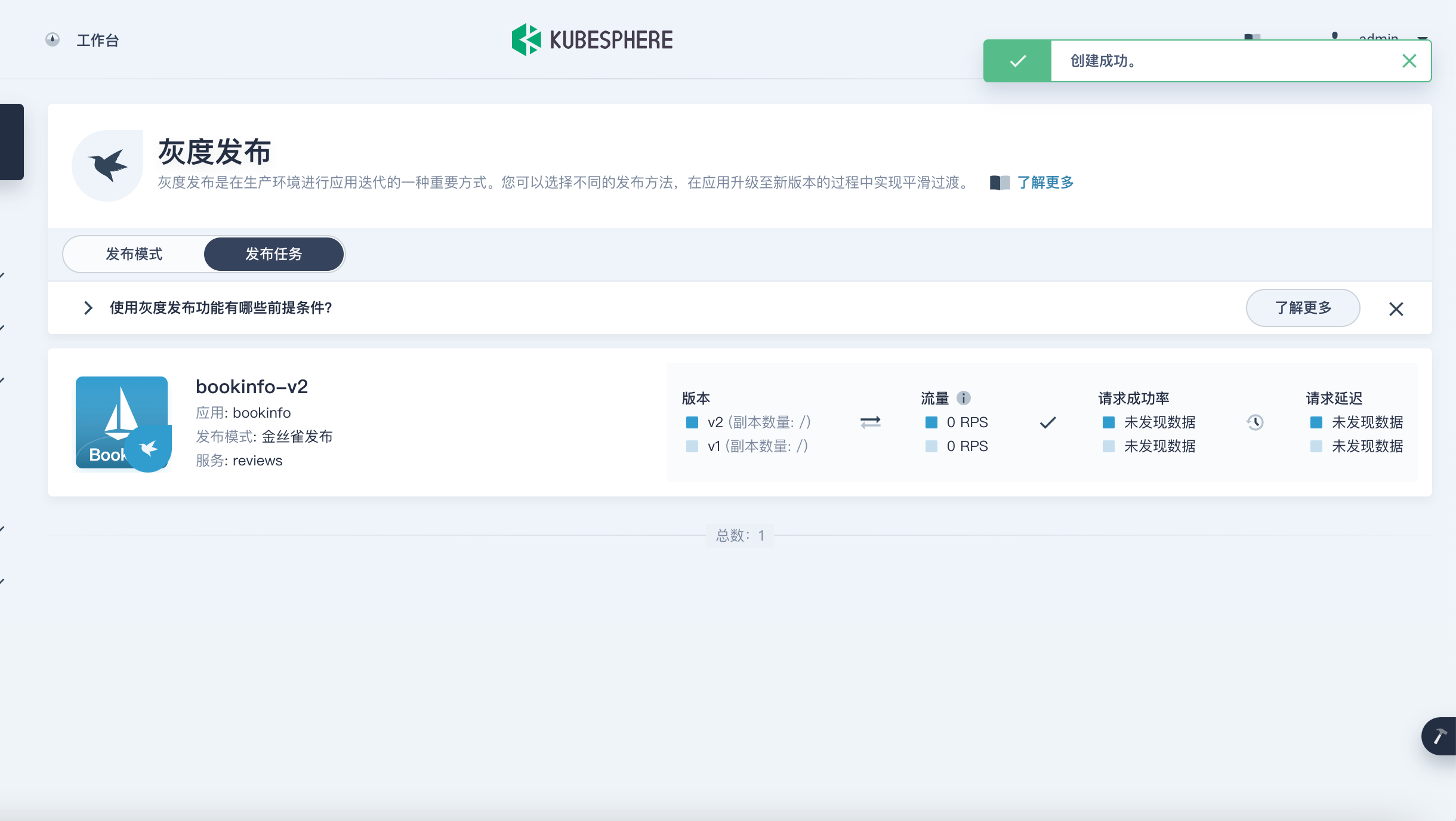This screenshot has width=1456, height=821.
Task: Open the 工作台 workbench icon
Action: 53,40
